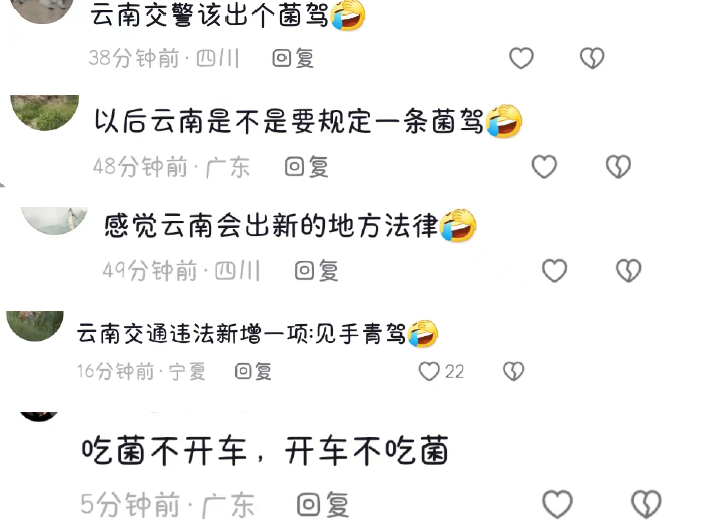
Task: Open avatar of 见手青驾 commenter
Action: tap(35, 326)
